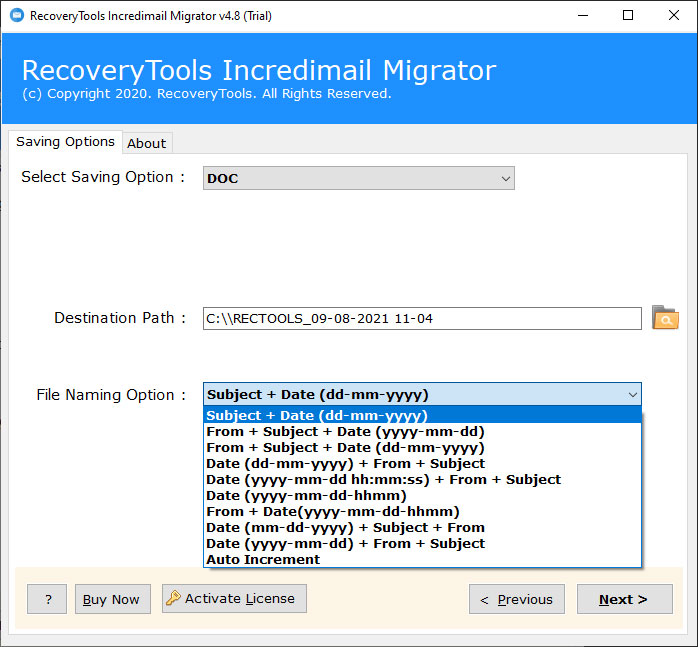Viewport: 698px width, 647px height.
Task: Click the key icon on Activate License
Action: (x=173, y=598)
